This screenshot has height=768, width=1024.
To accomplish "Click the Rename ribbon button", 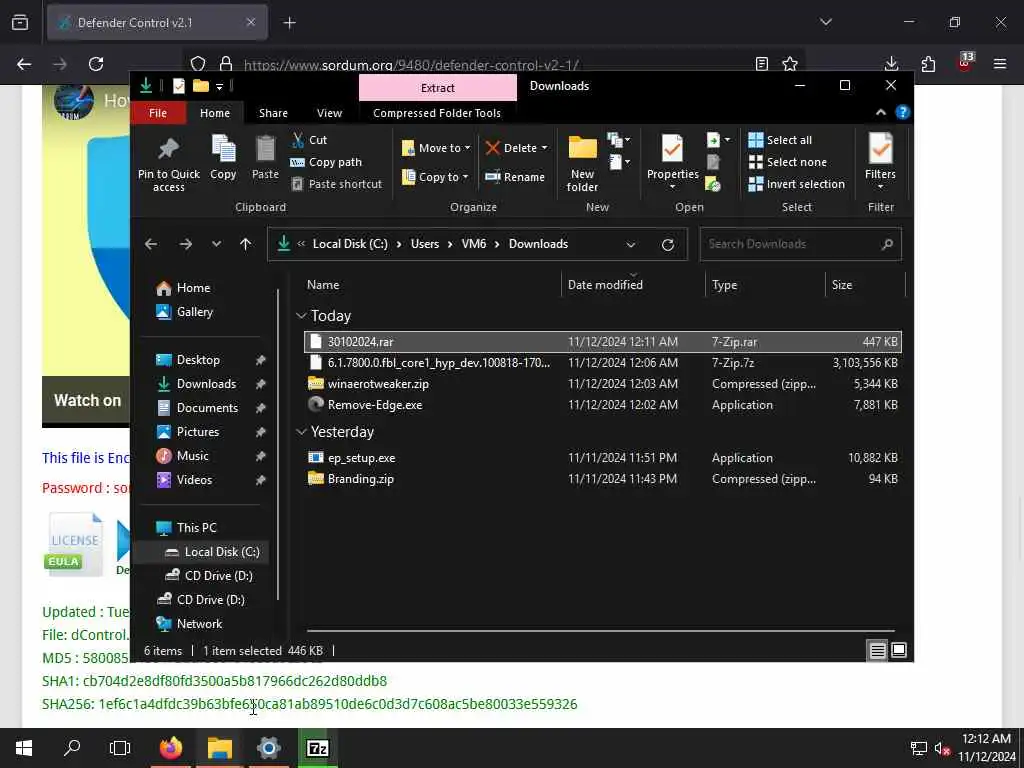I will coord(515,177).
